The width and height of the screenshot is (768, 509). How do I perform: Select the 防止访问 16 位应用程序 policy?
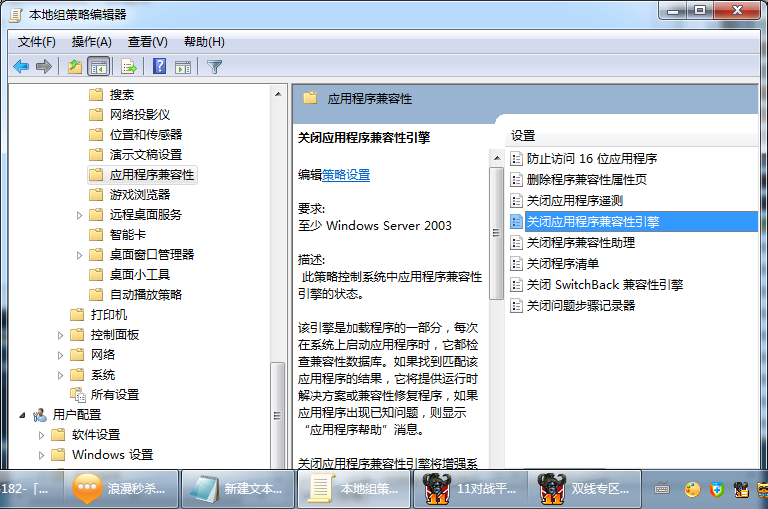(592, 158)
